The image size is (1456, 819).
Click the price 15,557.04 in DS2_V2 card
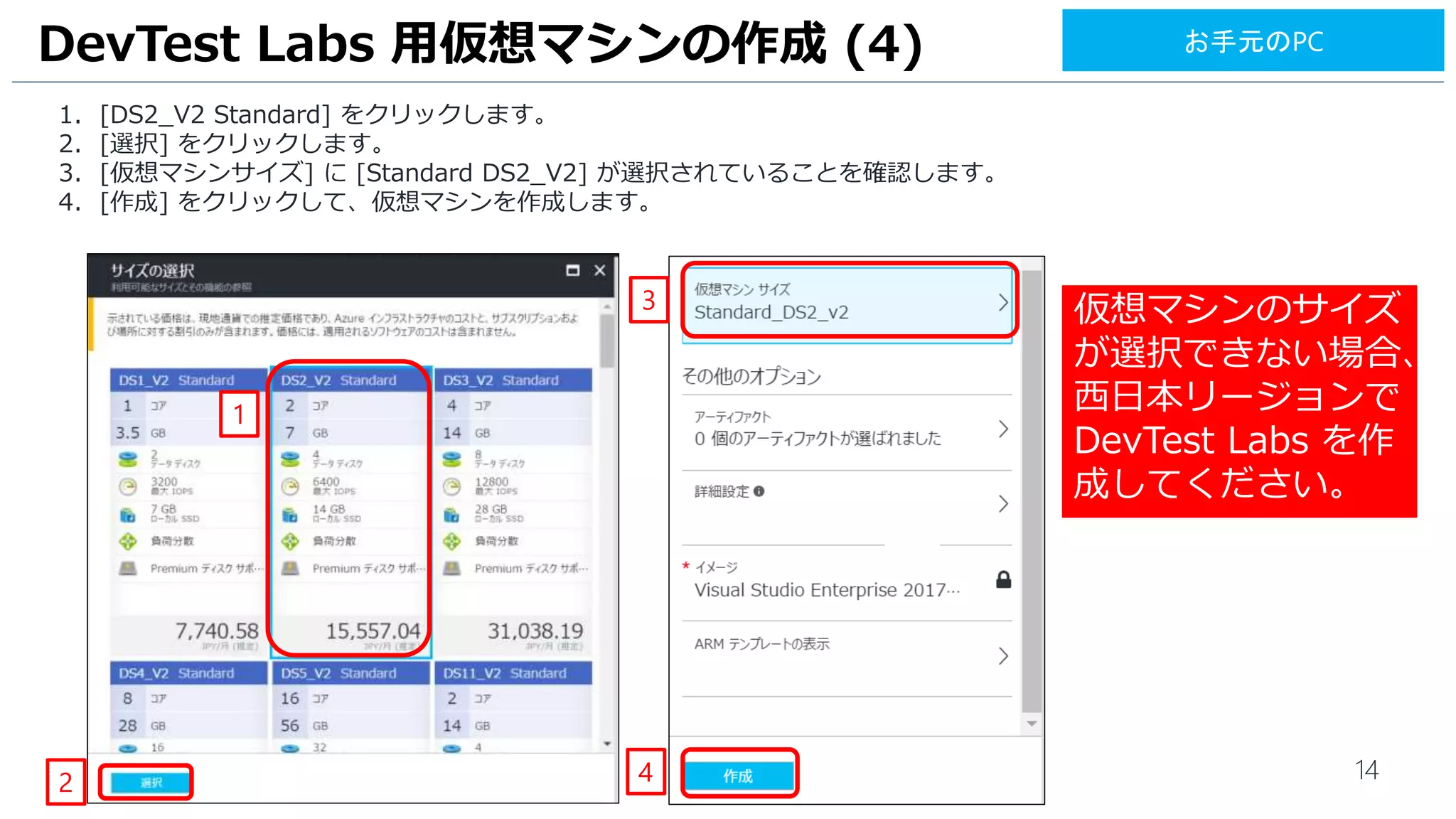click(373, 631)
